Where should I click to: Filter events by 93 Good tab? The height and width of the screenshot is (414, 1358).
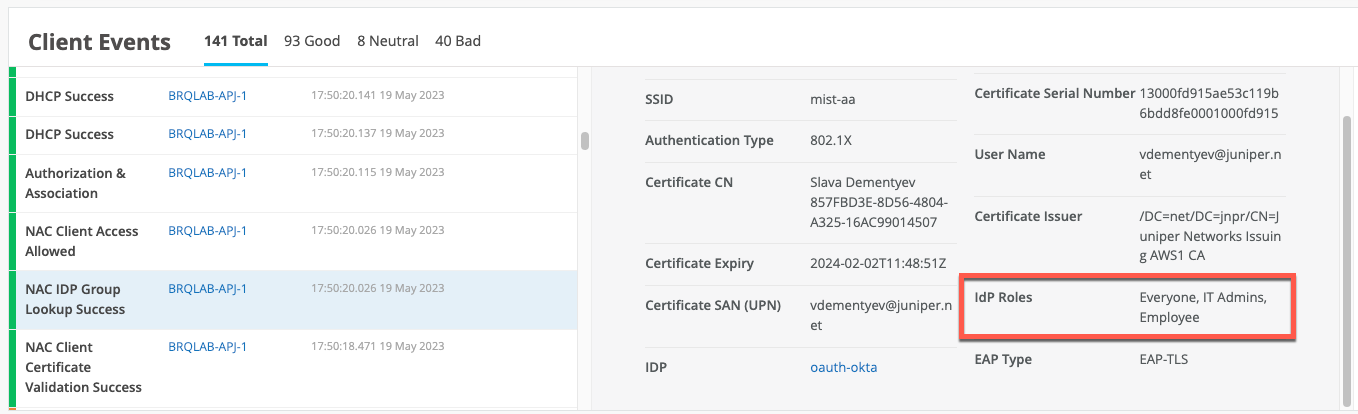pos(312,41)
